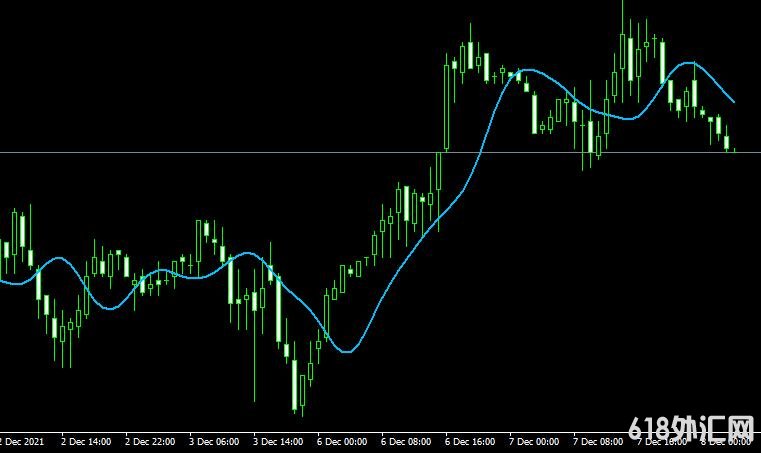
Task: Click the '2 Dec 22:00' time axis label
Action: pos(150,442)
